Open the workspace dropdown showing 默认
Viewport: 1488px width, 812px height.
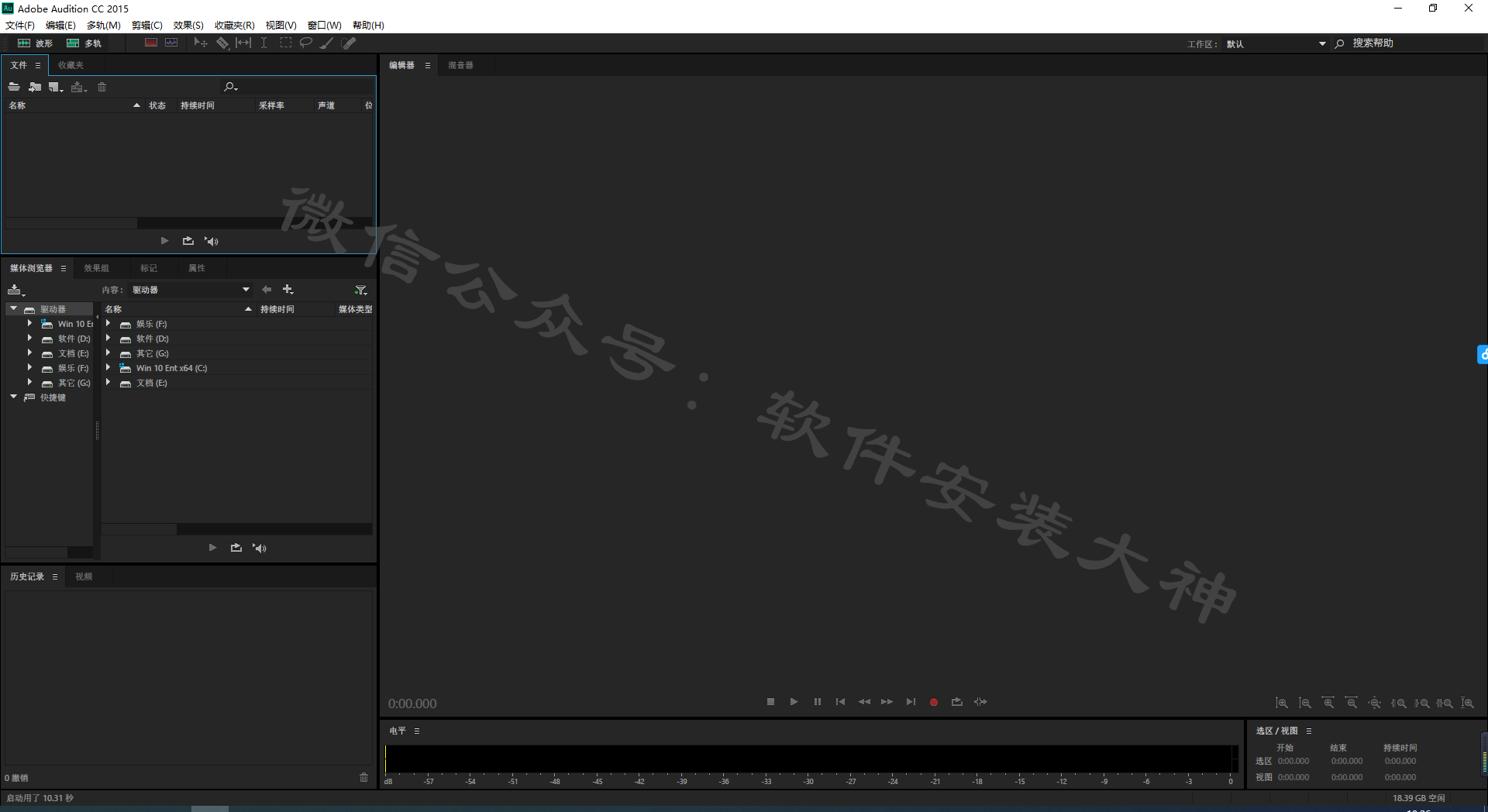click(1276, 44)
